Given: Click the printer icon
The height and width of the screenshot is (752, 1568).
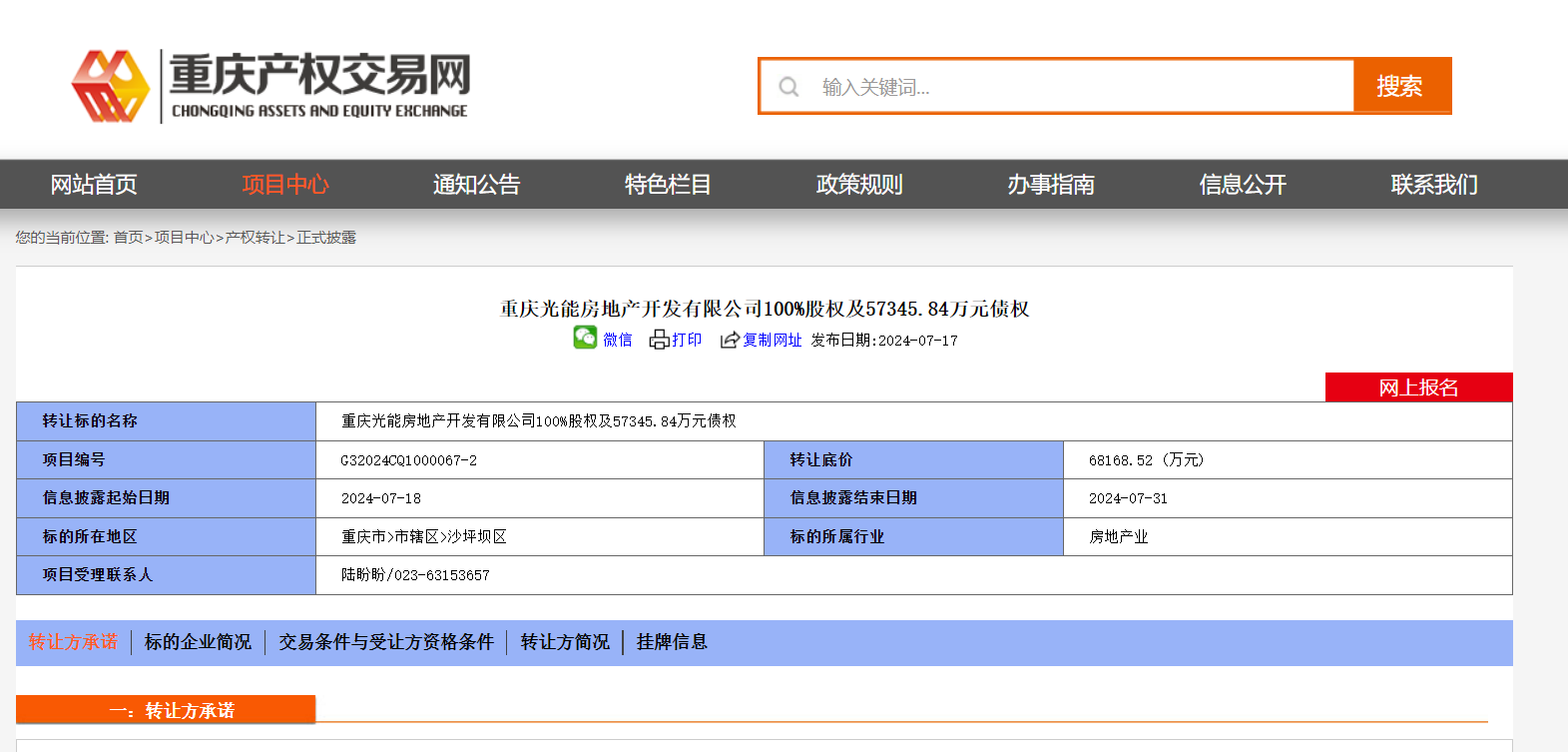Looking at the screenshot, I should point(659,340).
